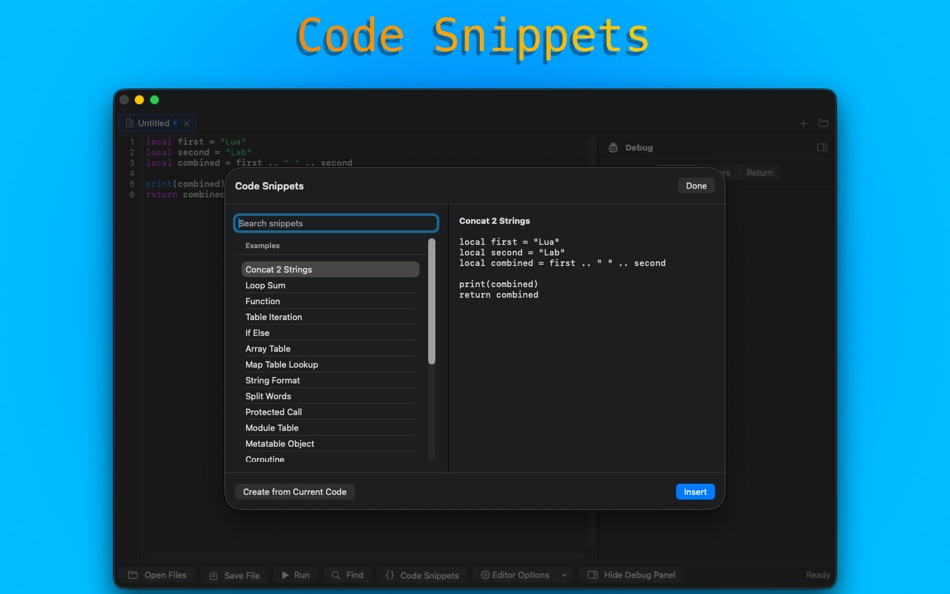Image resolution: width=950 pixels, height=594 pixels.
Task: Focus the Search snippets field
Action: tap(336, 223)
